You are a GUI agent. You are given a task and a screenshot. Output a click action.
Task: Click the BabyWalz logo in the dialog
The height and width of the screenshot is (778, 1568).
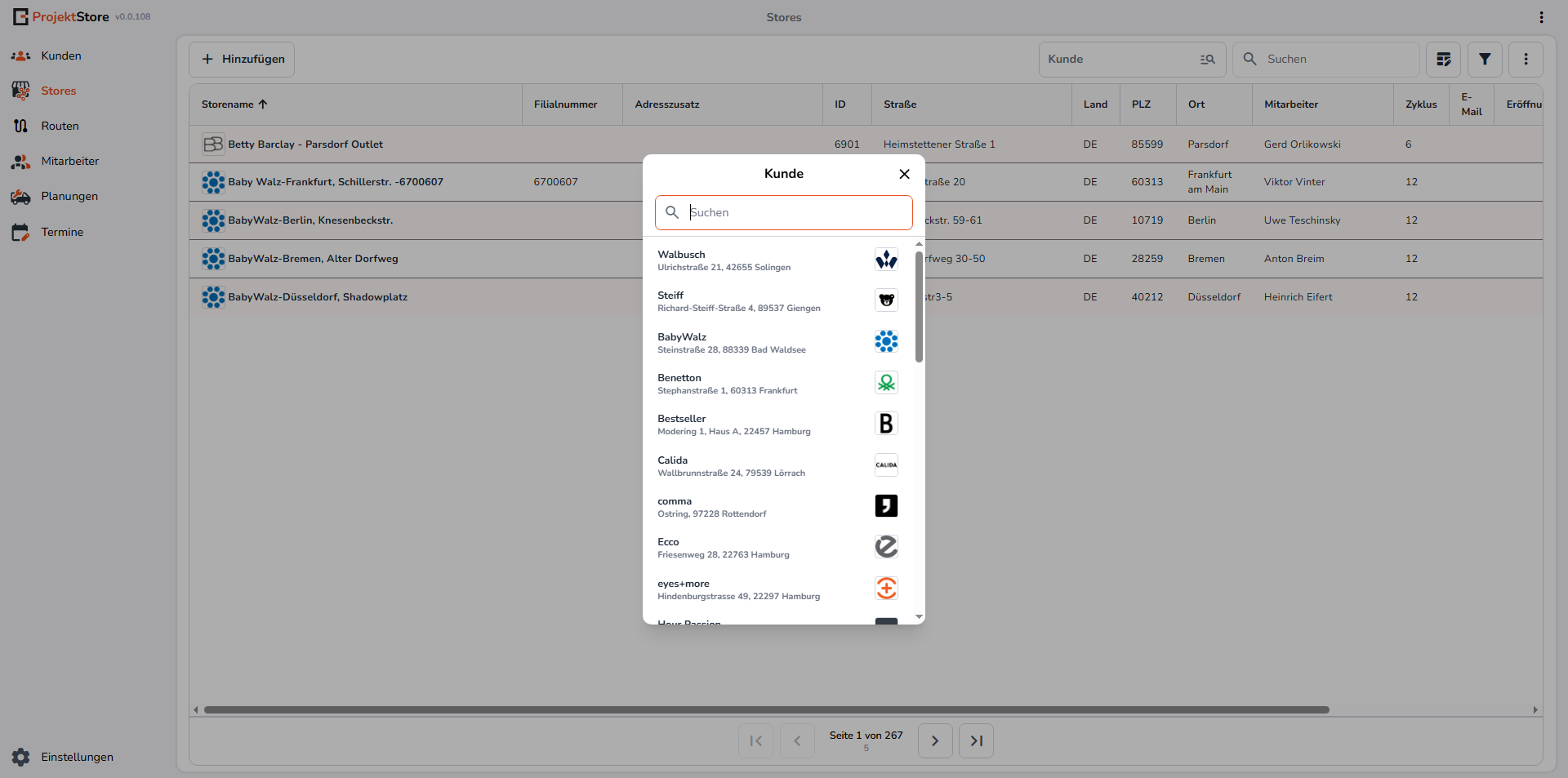pyautogui.click(x=886, y=341)
